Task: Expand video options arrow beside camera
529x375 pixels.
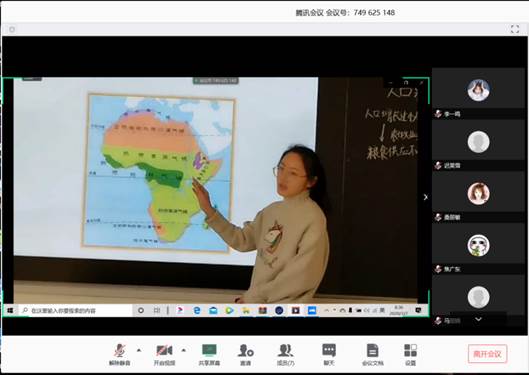Action: click(184, 350)
